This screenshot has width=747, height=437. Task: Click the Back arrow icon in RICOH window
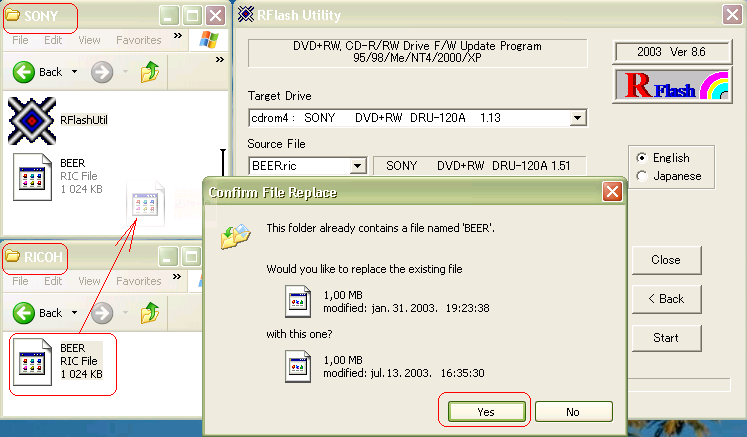click(23, 313)
